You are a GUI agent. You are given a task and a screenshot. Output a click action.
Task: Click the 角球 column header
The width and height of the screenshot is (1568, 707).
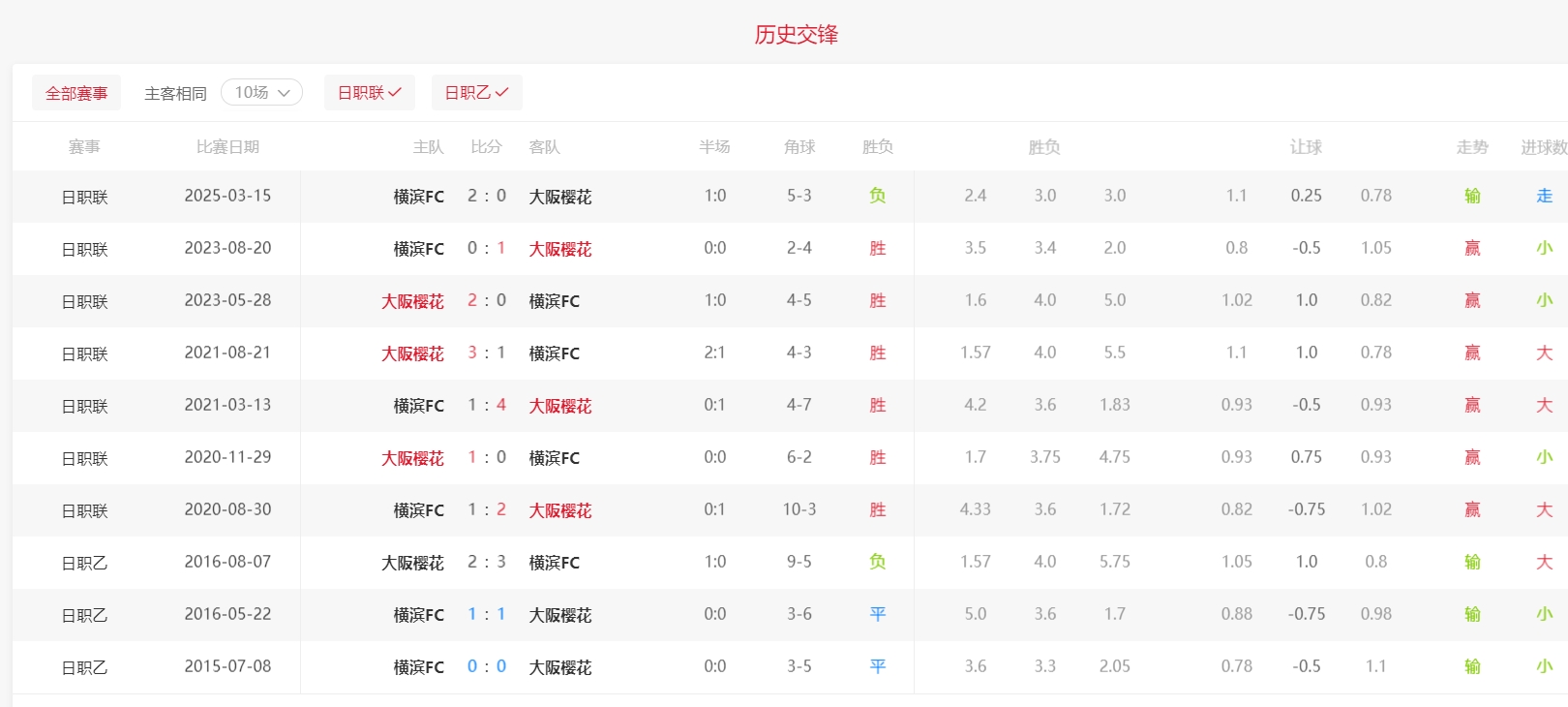pyautogui.click(x=799, y=146)
